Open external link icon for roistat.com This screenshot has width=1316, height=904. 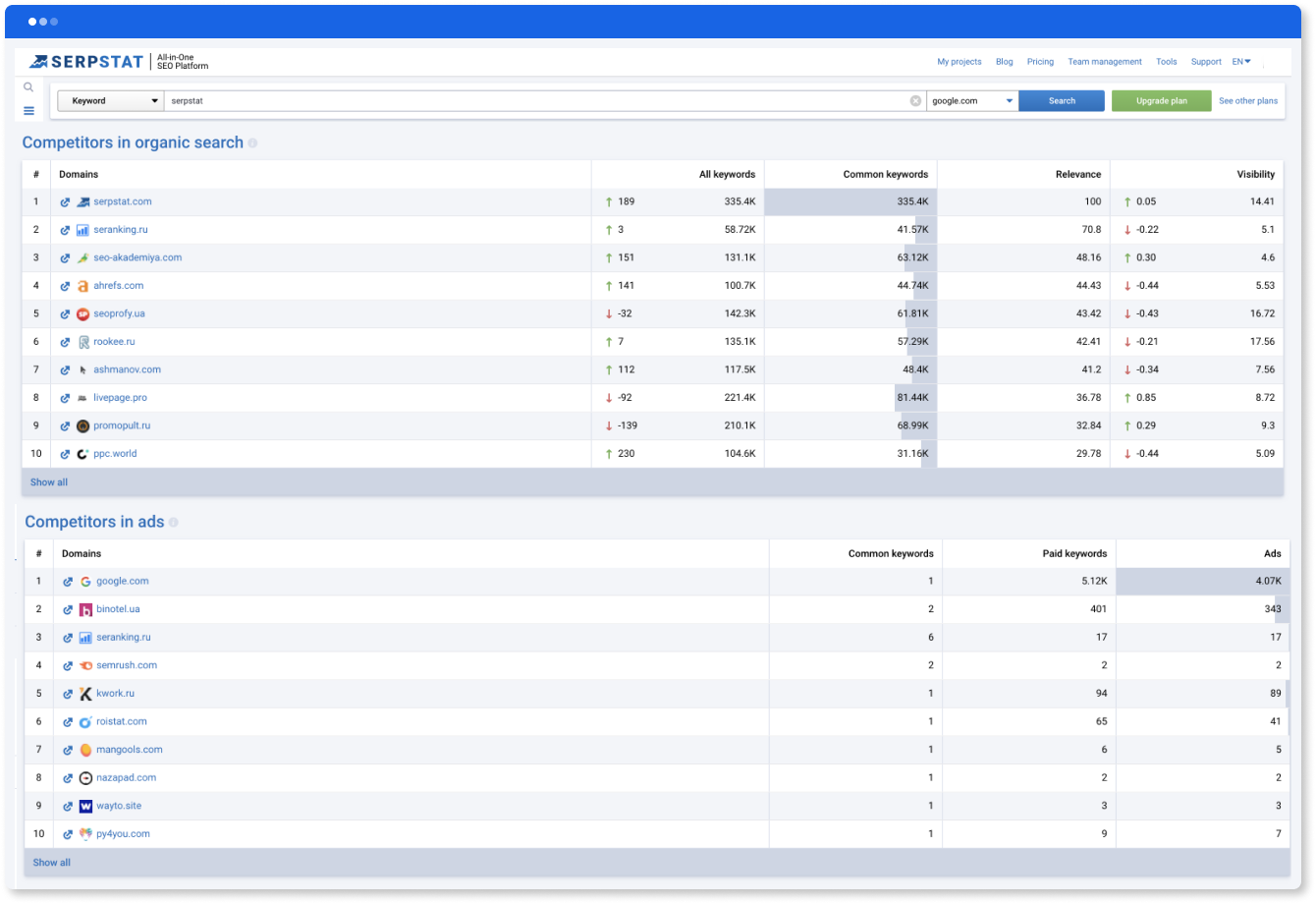pos(68,722)
